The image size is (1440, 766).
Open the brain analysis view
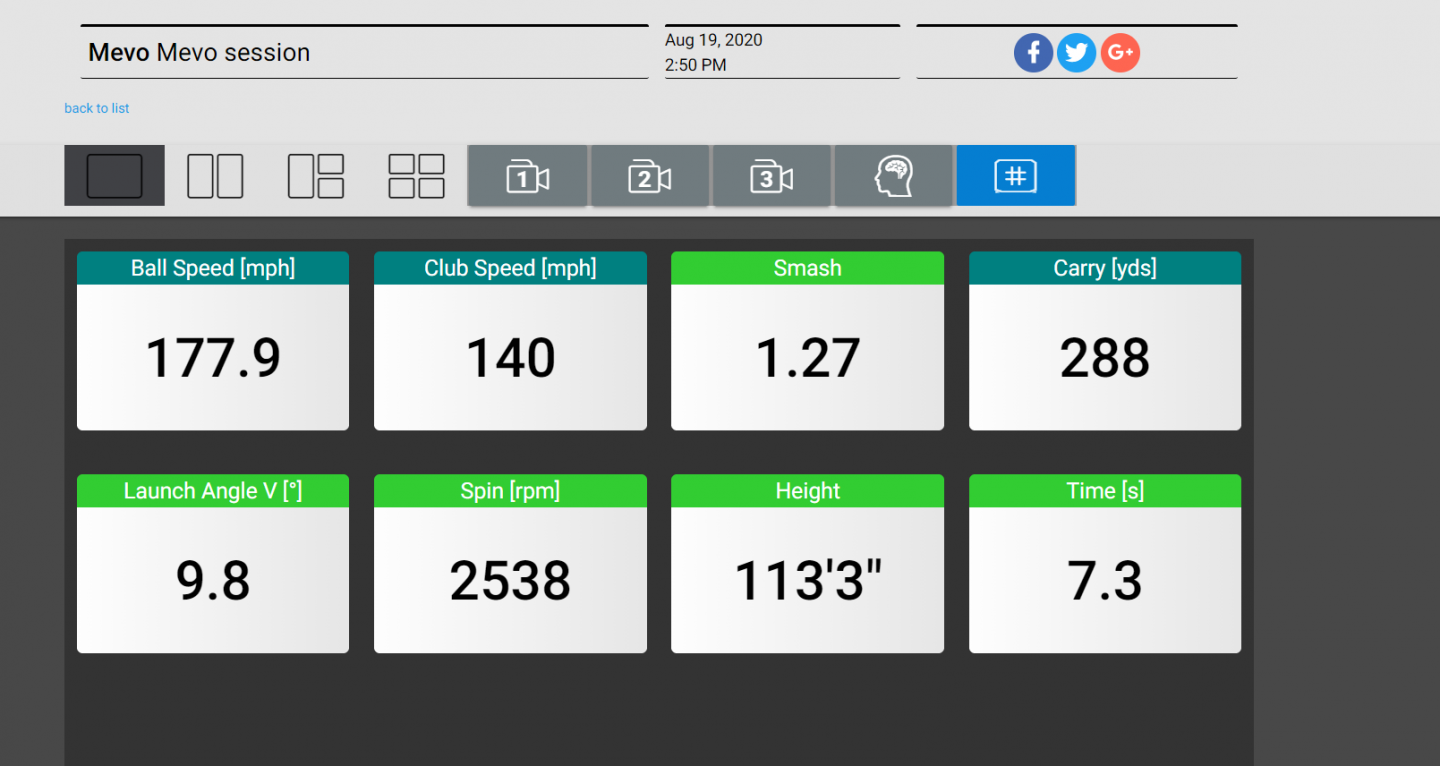click(894, 176)
